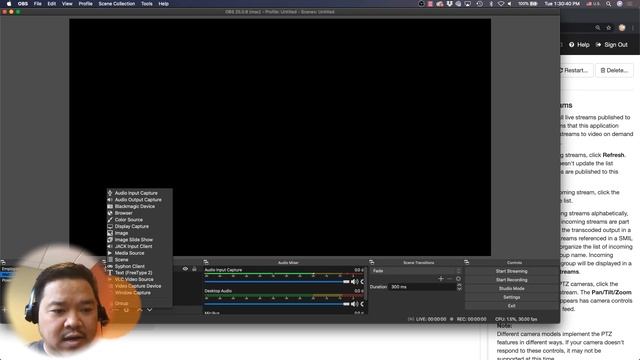Screen dimensions: 640x360
Task: Click browser zoom magnifier icon
Action: [598, 28]
